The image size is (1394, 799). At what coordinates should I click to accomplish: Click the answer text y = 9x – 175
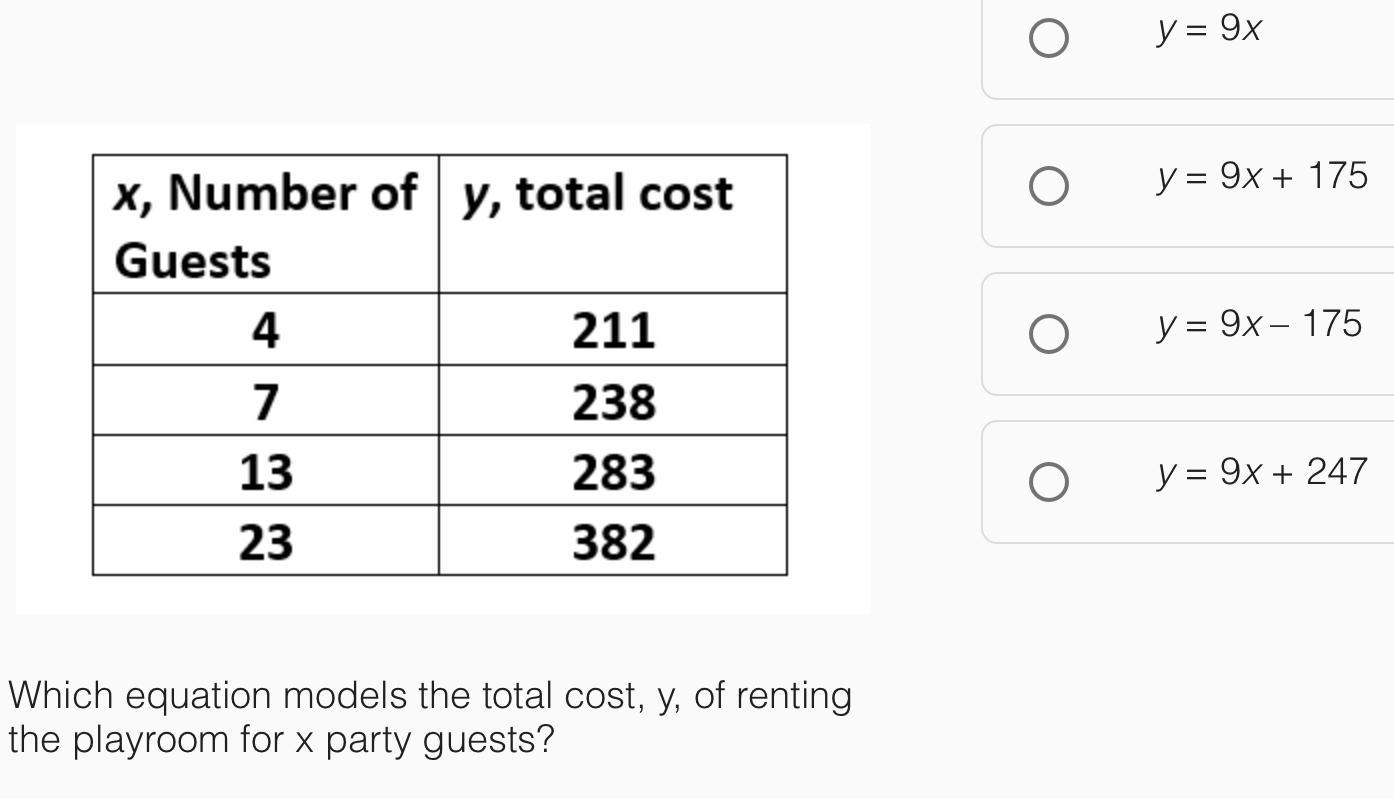[x=1259, y=324]
